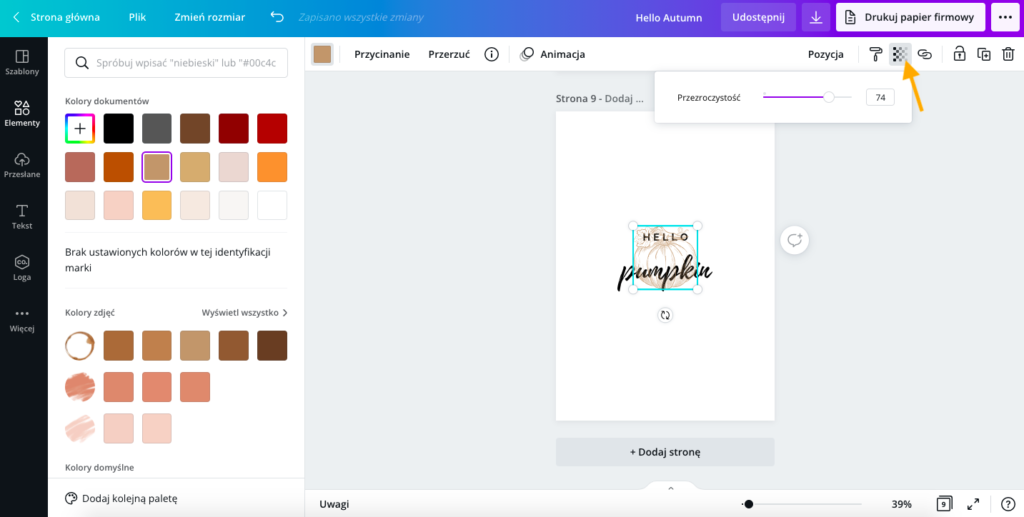Add comment using speech bubble icon

pos(795,240)
